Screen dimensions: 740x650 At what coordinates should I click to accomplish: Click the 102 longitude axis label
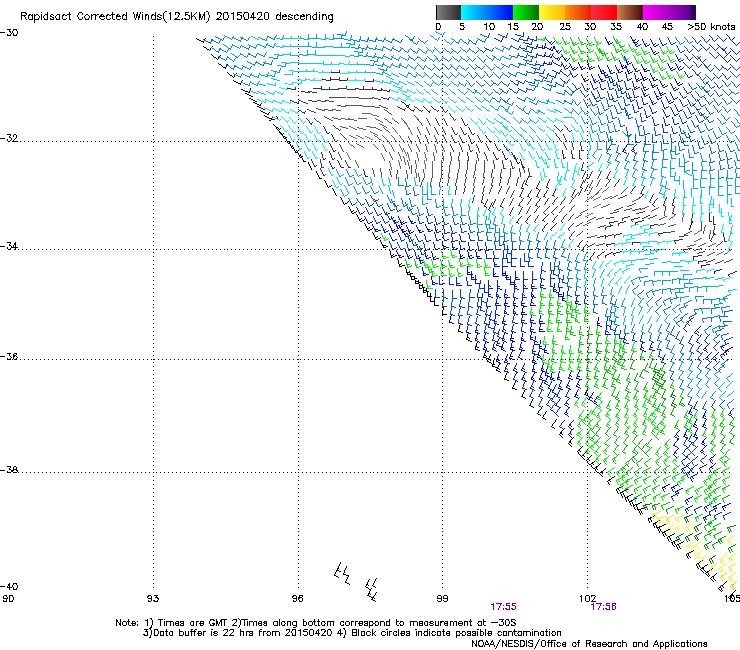(x=588, y=599)
